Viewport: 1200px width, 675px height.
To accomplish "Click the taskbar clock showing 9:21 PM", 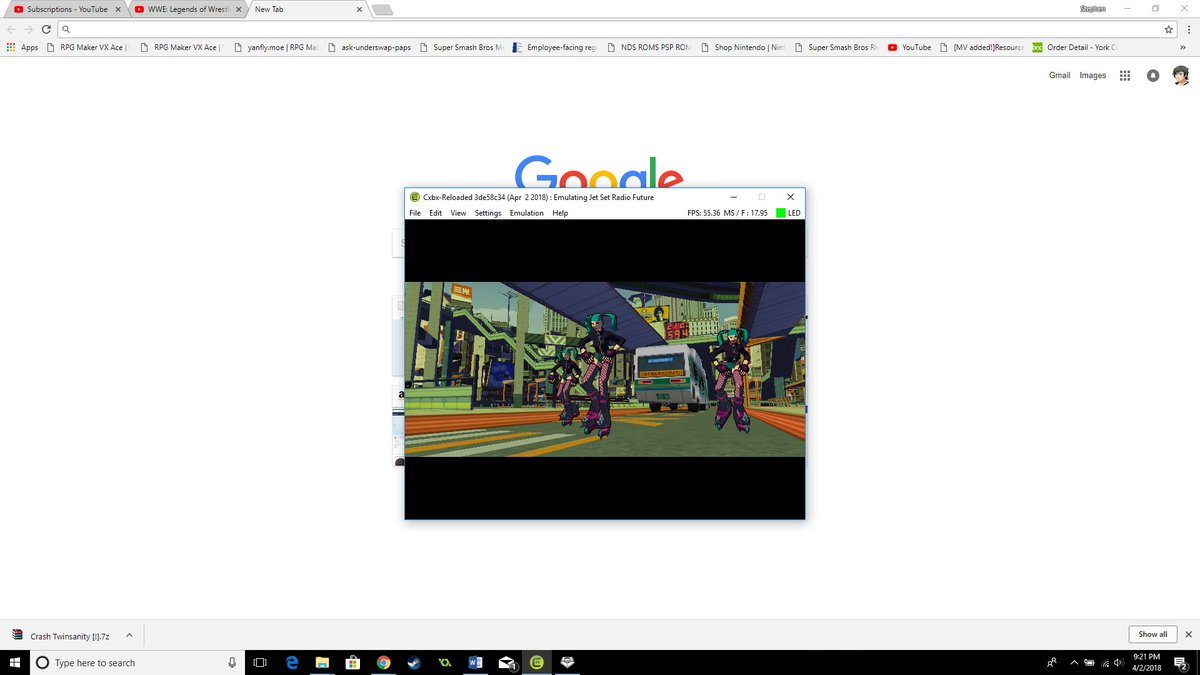I will 1147,662.
